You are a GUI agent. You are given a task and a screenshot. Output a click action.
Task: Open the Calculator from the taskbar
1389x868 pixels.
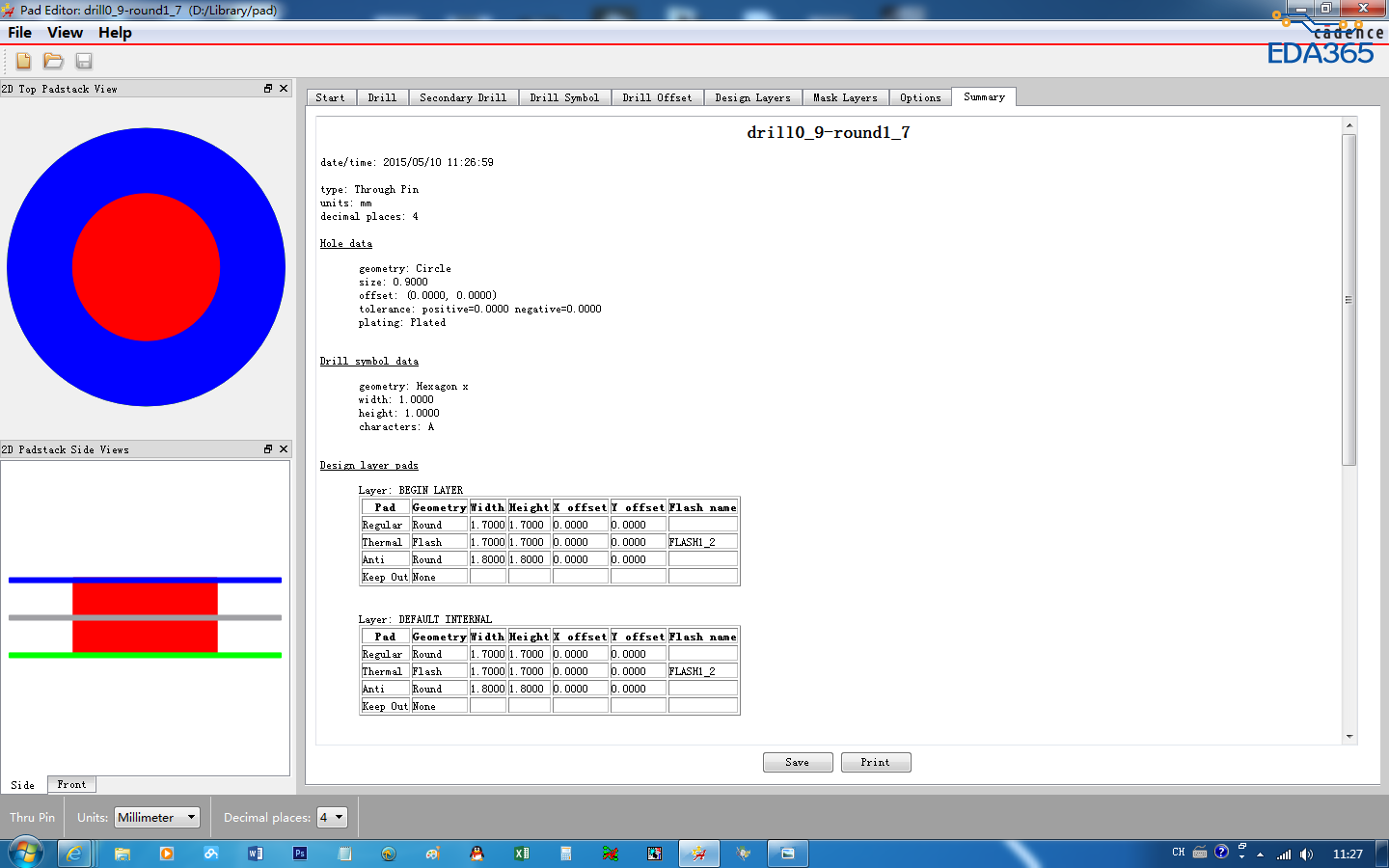pyautogui.click(x=566, y=854)
